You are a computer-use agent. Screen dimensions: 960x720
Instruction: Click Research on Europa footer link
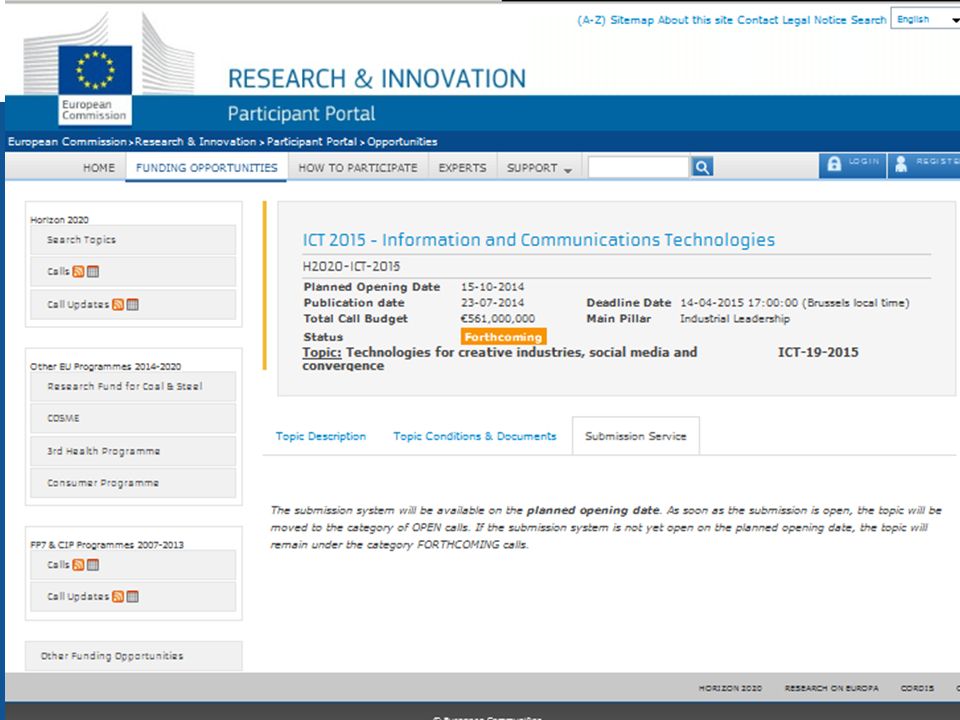pos(831,688)
